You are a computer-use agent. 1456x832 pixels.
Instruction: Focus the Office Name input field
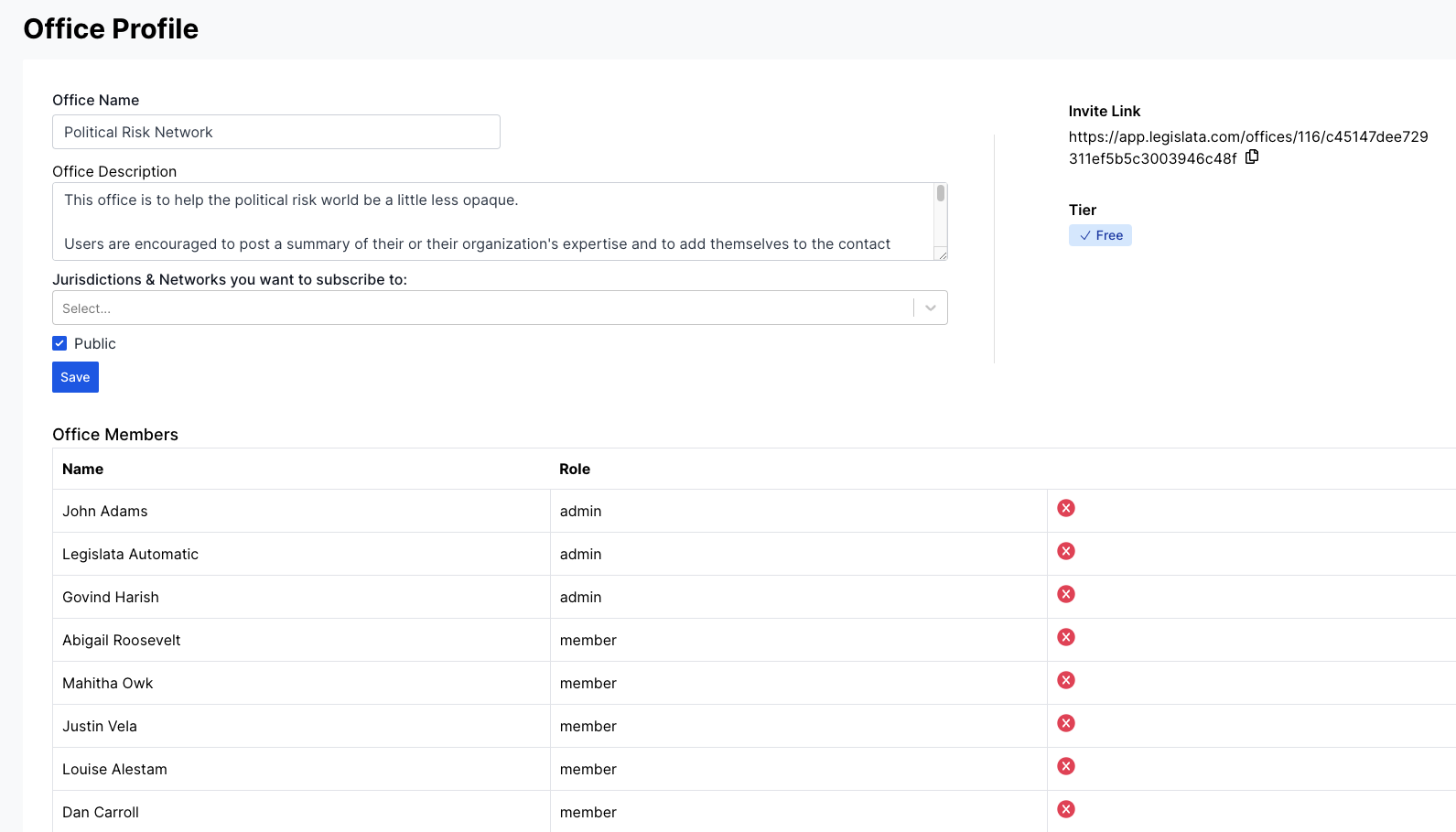click(276, 132)
